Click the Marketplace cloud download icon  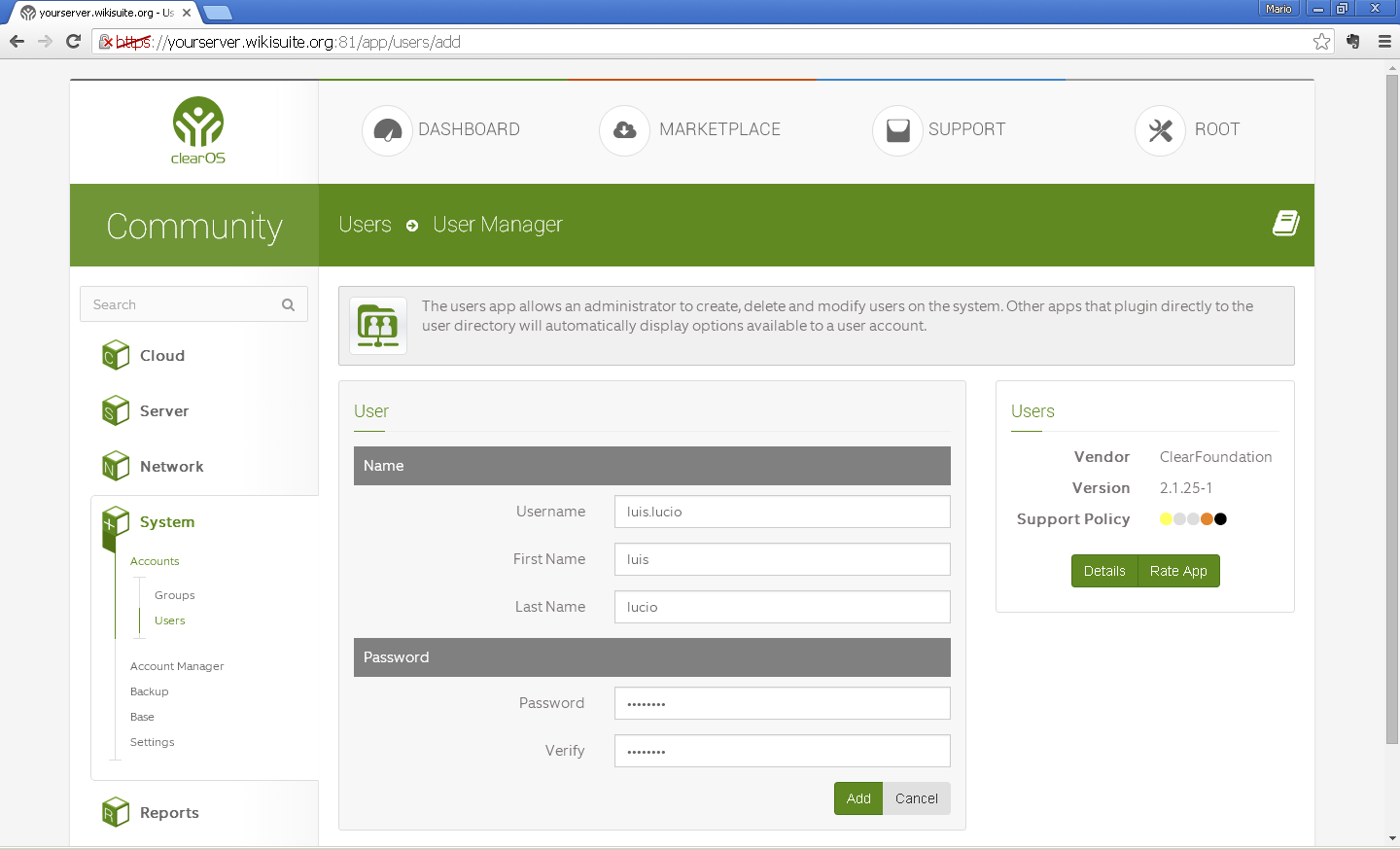point(624,130)
